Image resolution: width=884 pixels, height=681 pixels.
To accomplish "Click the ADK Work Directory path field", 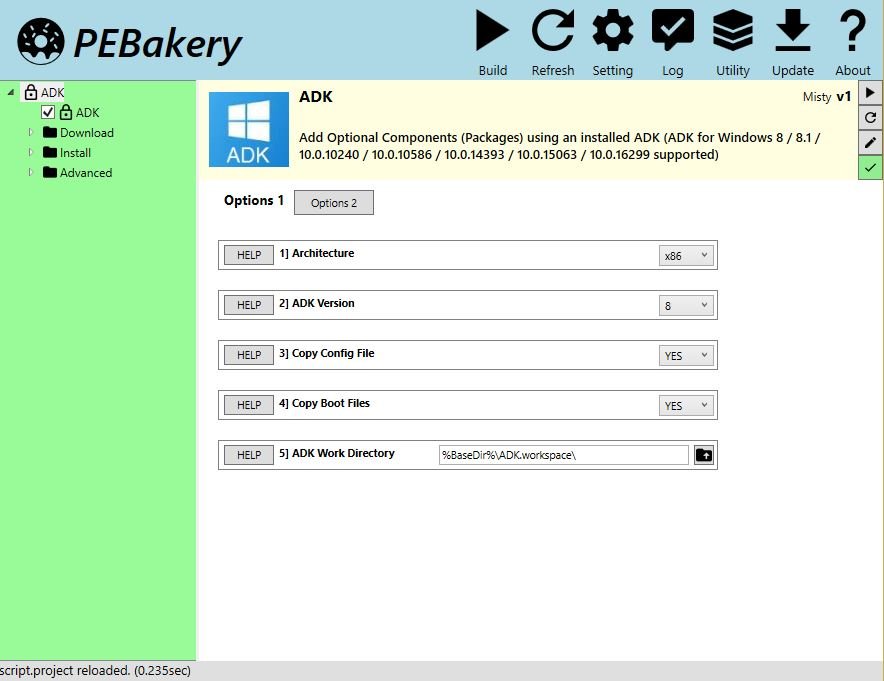I will (564, 455).
